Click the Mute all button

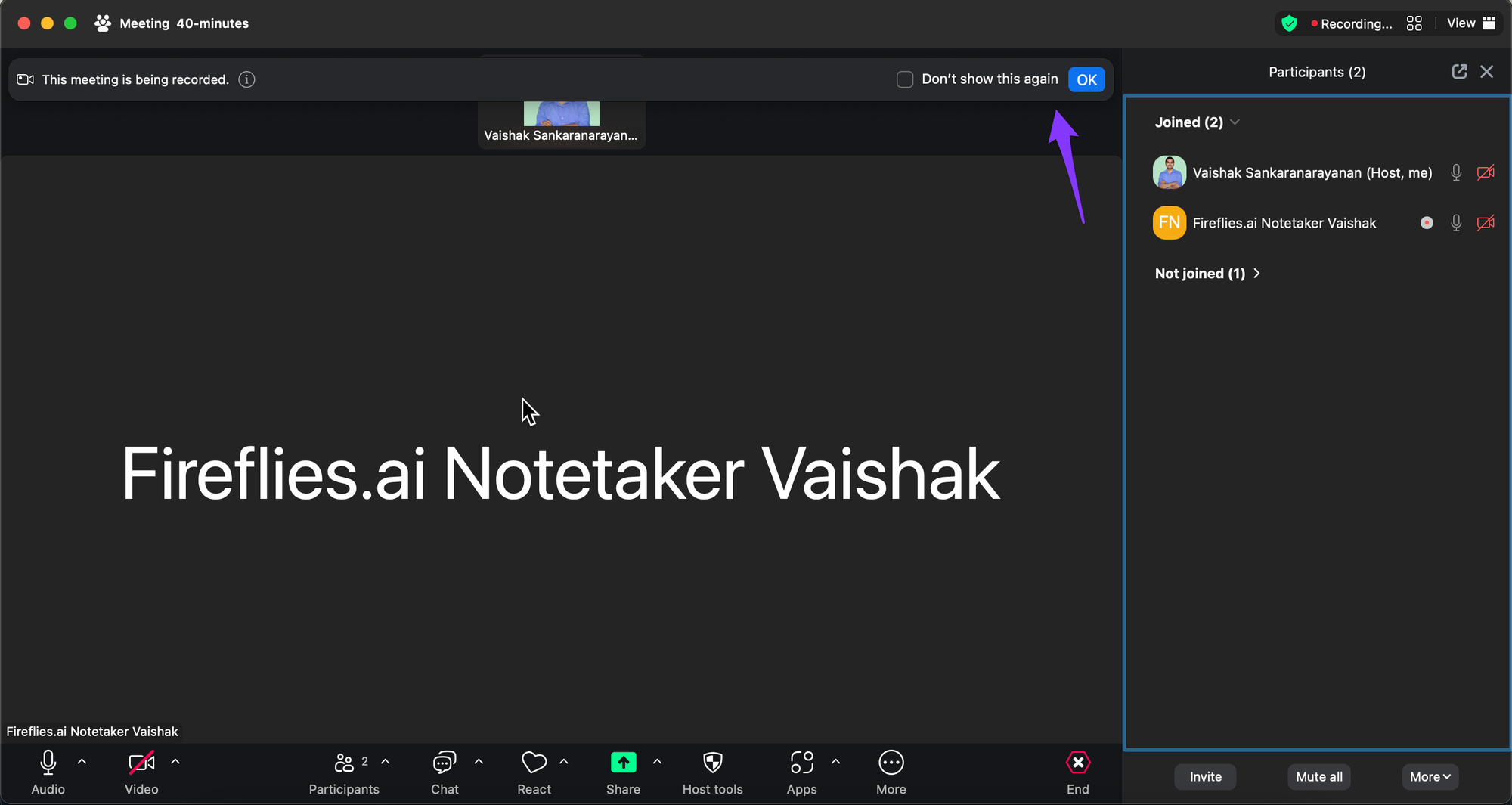tap(1319, 777)
